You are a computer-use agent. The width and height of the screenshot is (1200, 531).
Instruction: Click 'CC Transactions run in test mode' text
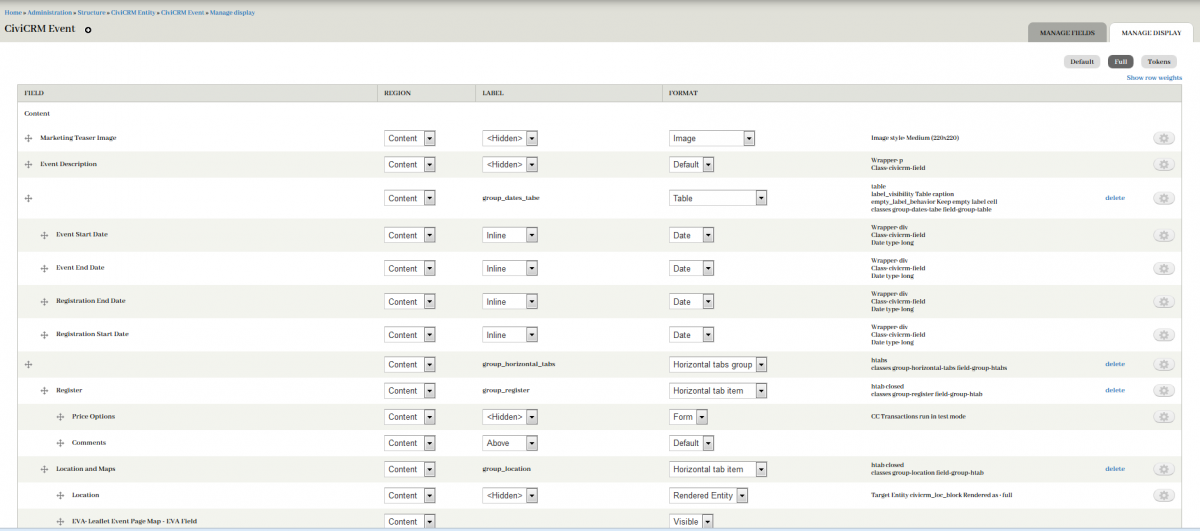pos(919,416)
